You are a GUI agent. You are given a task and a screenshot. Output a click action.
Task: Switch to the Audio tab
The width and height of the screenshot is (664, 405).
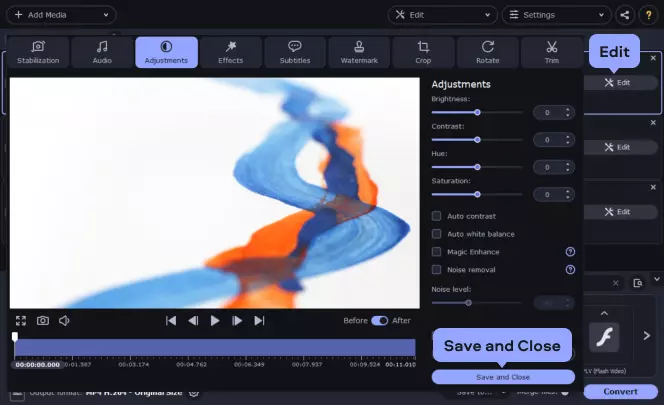pos(102,52)
